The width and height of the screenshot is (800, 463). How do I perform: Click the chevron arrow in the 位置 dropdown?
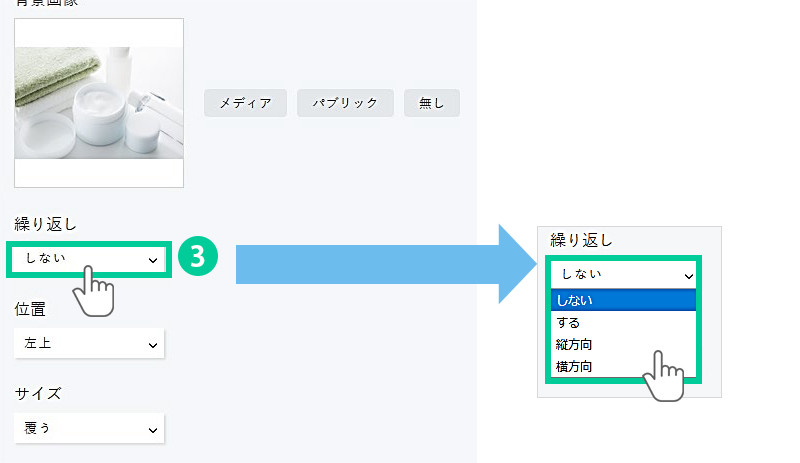click(x=153, y=345)
